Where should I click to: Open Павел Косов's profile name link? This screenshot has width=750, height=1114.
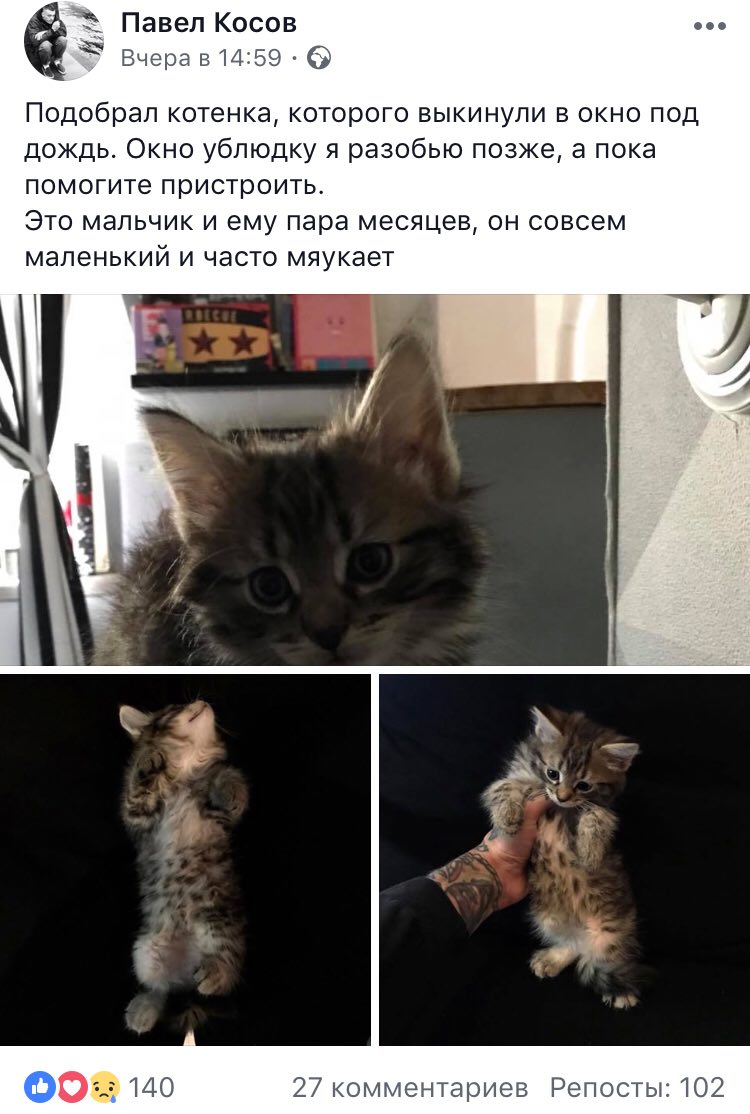(x=209, y=23)
